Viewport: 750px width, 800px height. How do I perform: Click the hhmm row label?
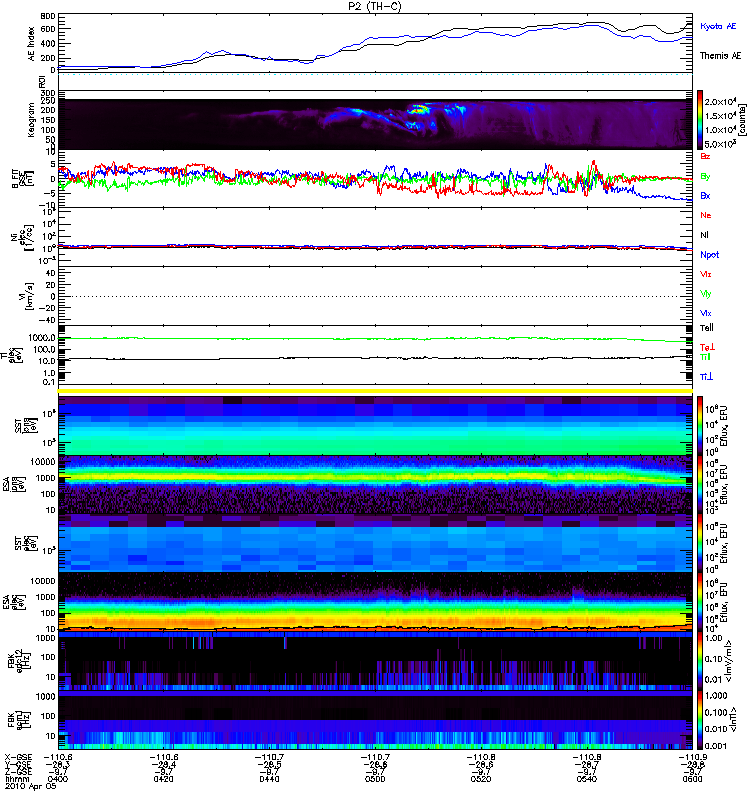(x=15, y=779)
